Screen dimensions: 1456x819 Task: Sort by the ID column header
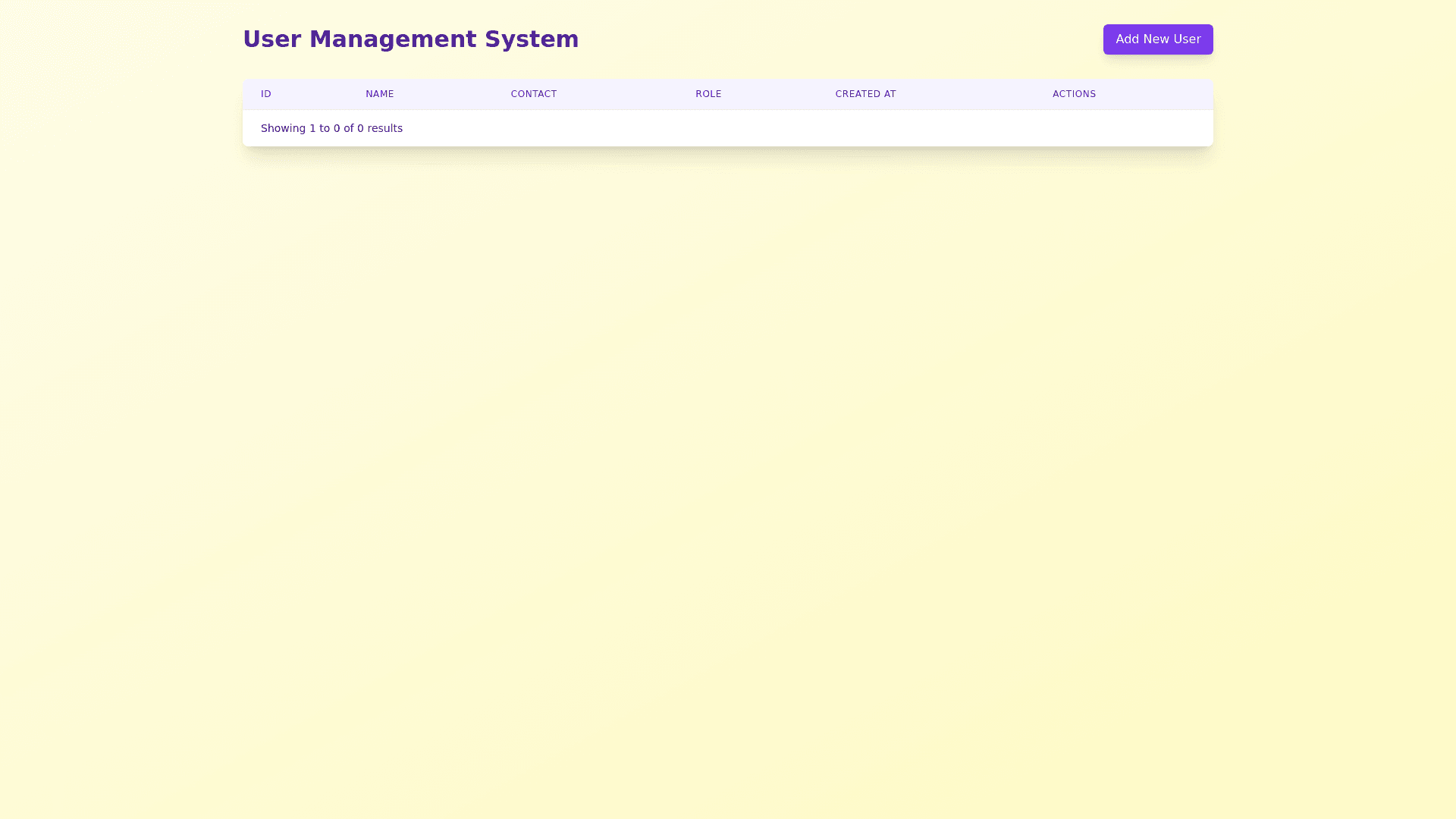tap(265, 94)
